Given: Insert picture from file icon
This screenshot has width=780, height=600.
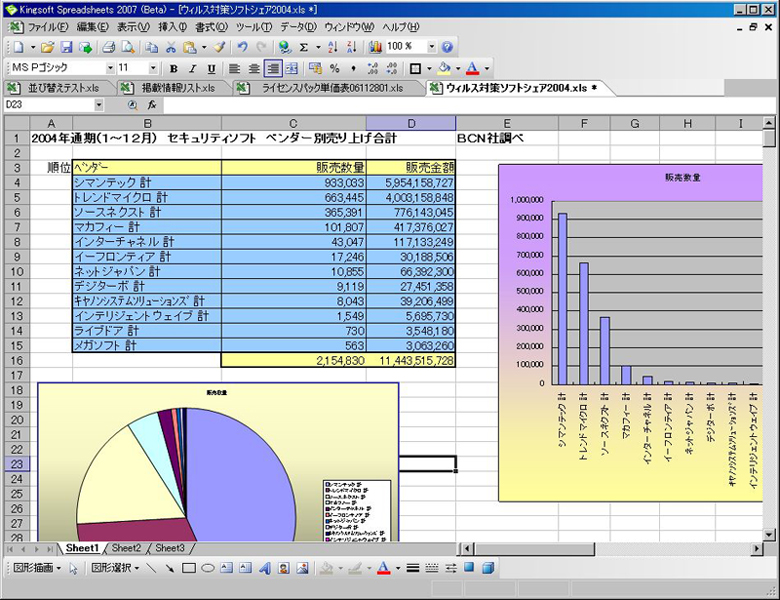Looking at the screenshot, I should [x=302, y=568].
